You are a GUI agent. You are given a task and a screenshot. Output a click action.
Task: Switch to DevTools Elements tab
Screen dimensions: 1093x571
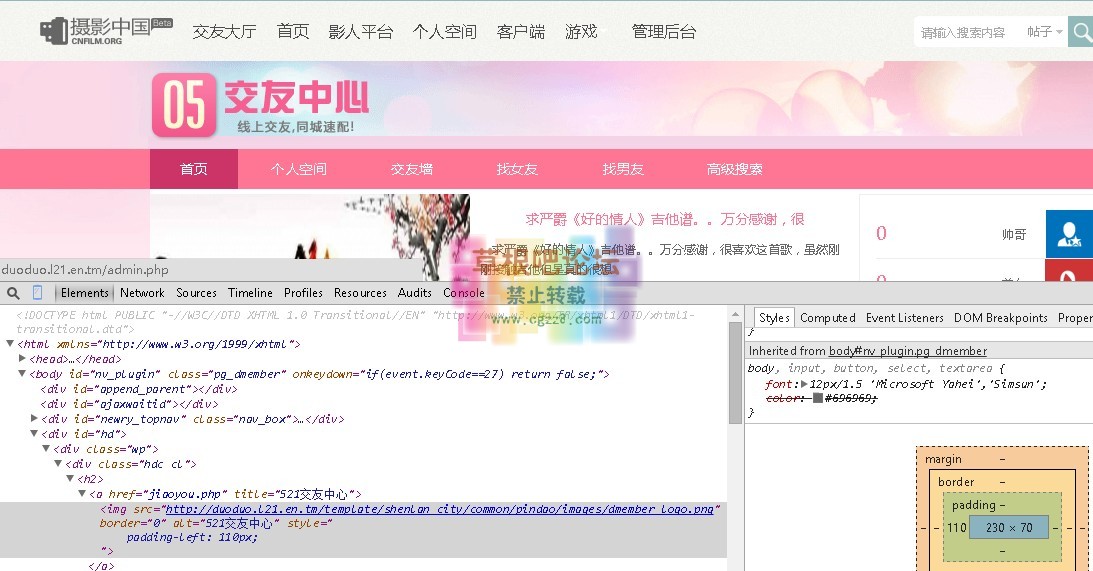coord(84,293)
